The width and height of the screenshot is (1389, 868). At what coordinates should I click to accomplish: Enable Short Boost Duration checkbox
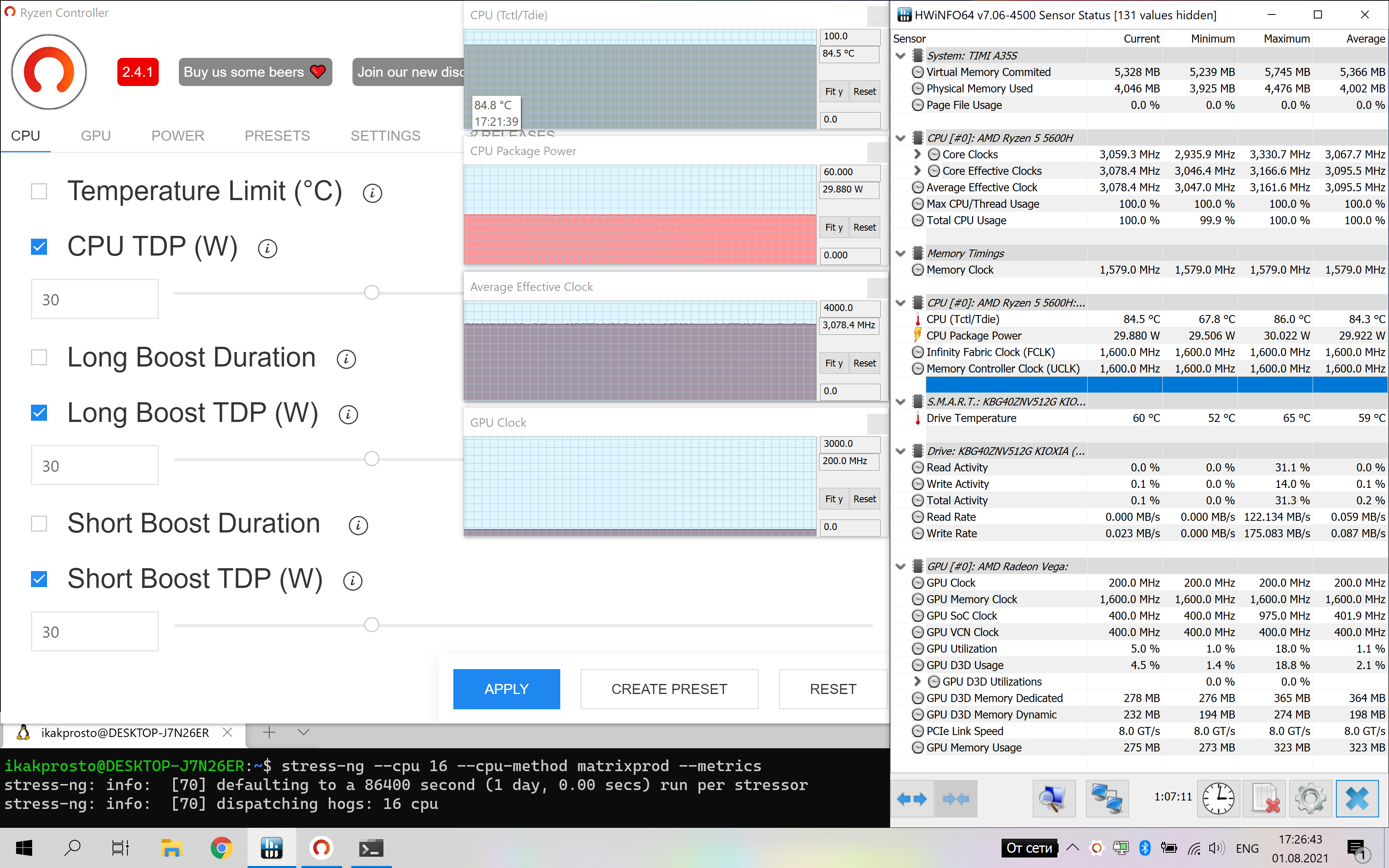pyautogui.click(x=39, y=524)
